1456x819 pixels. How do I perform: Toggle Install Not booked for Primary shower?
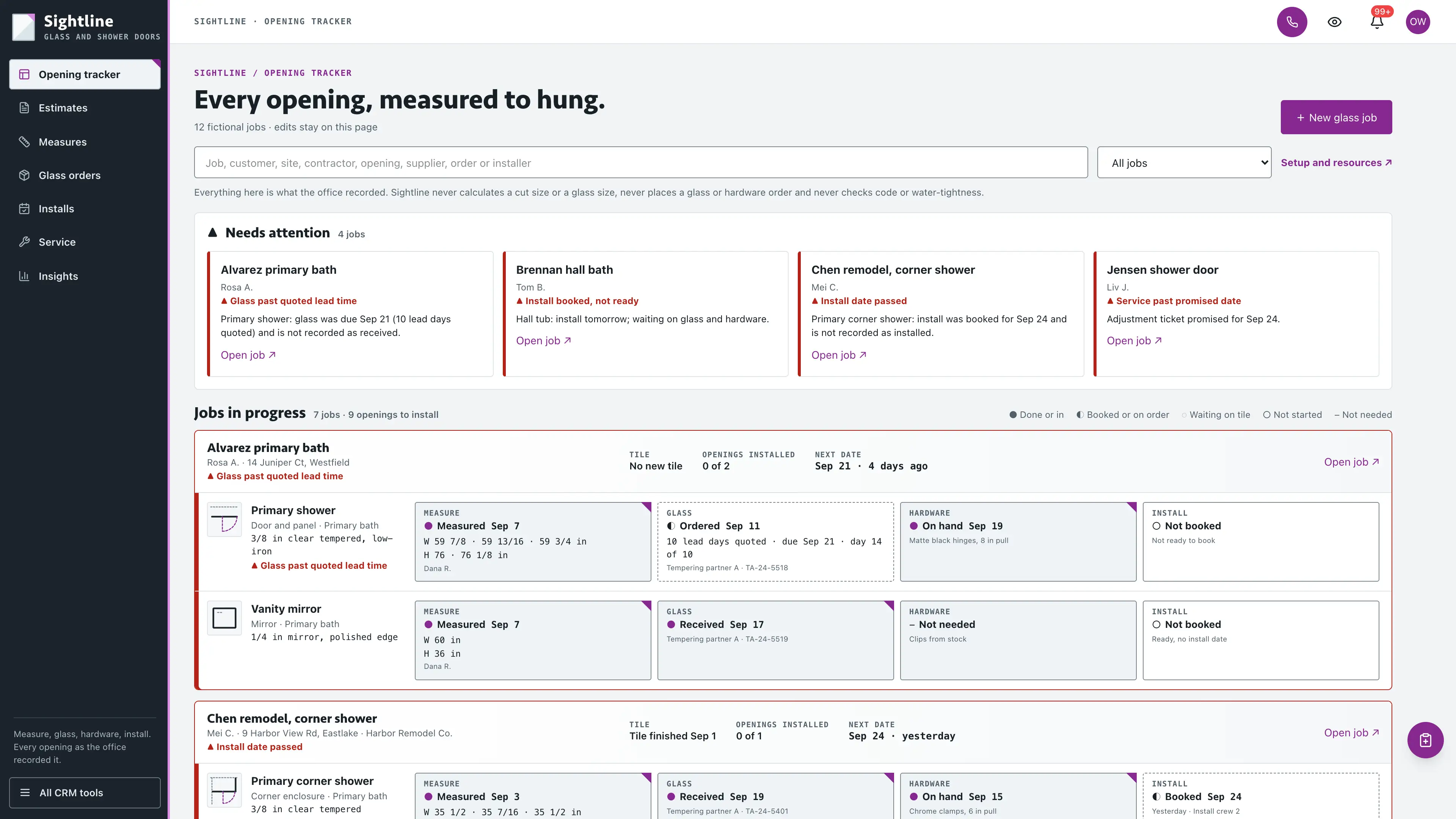[1260, 541]
